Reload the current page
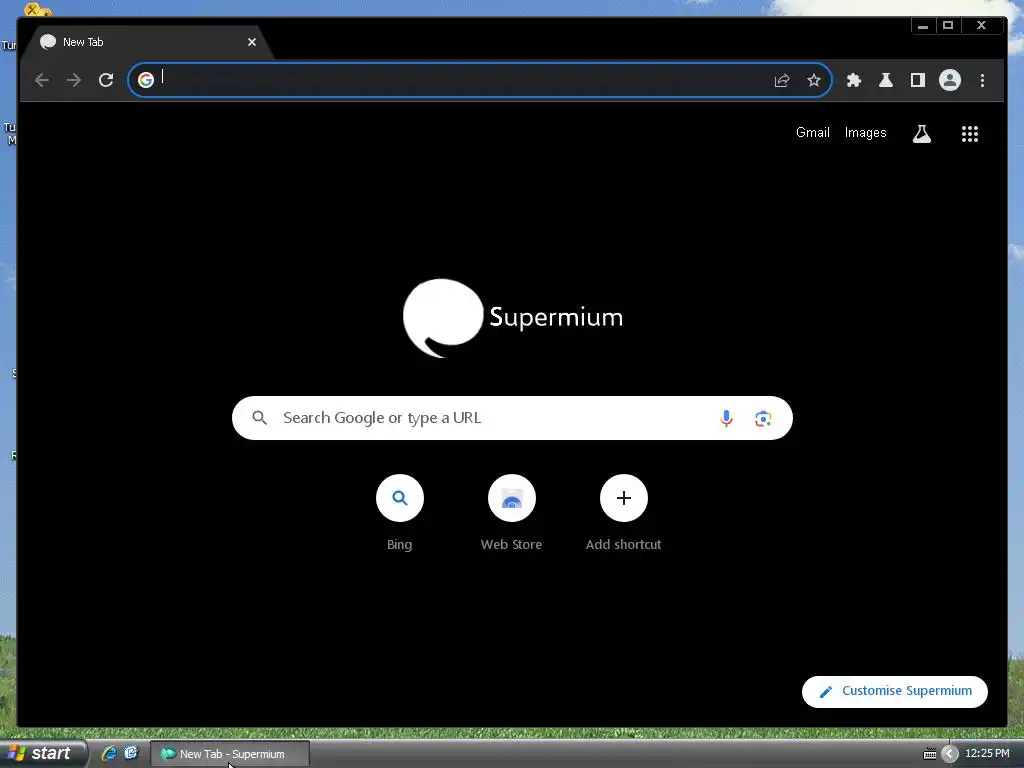The height and width of the screenshot is (768, 1024). pyautogui.click(x=106, y=80)
